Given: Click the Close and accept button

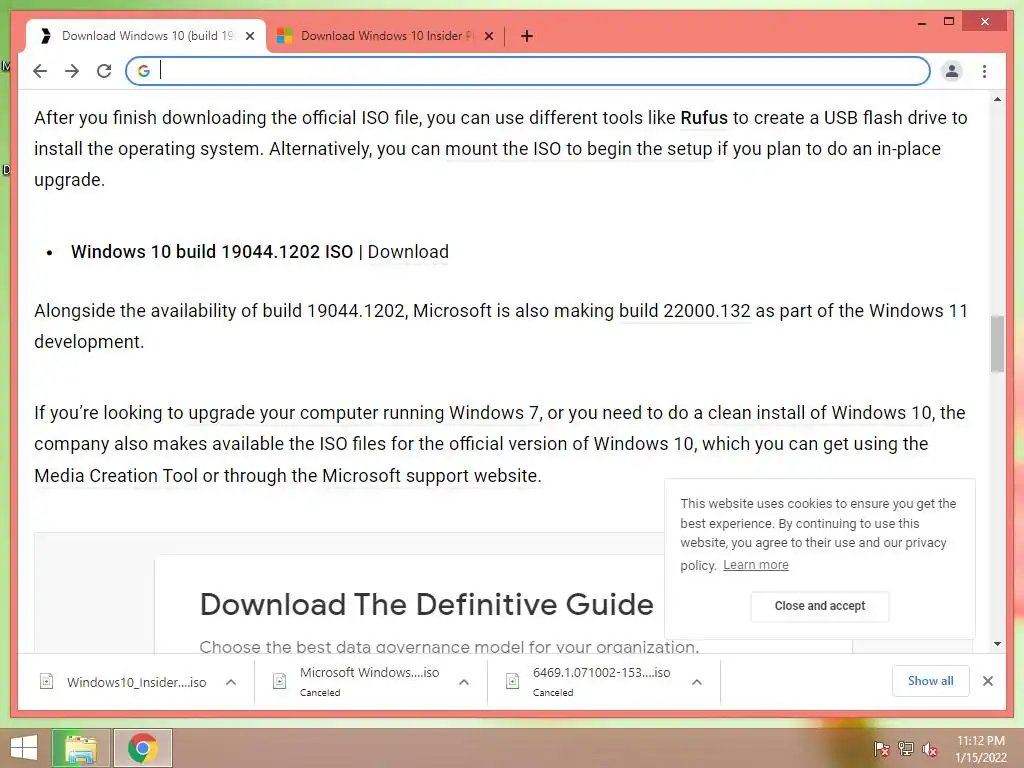Looking at the screenshot, I should [x=820, y=606].
